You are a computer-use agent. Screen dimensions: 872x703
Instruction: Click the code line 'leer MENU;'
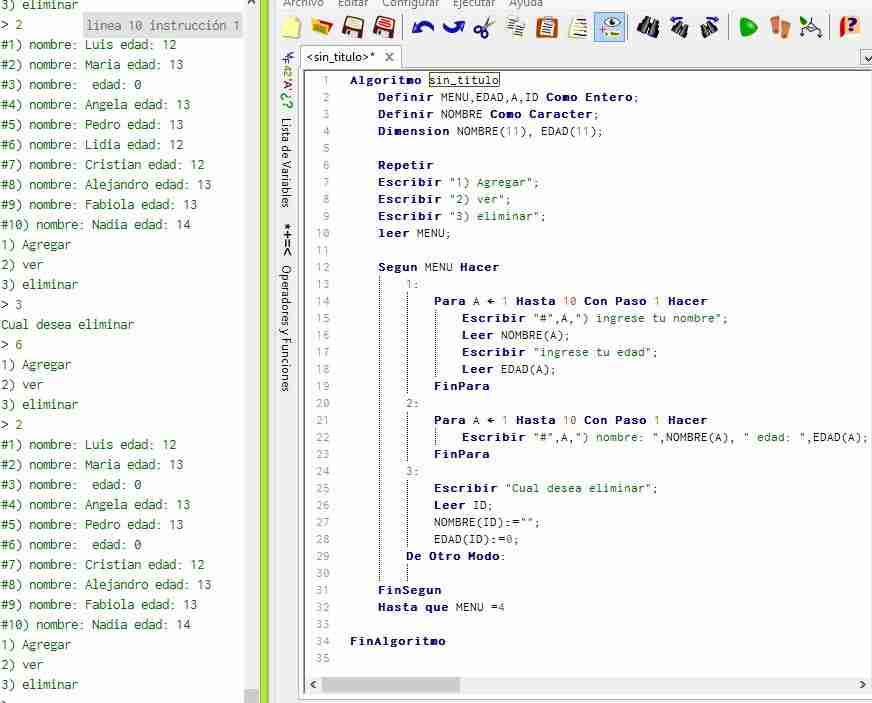click(414, 233)
